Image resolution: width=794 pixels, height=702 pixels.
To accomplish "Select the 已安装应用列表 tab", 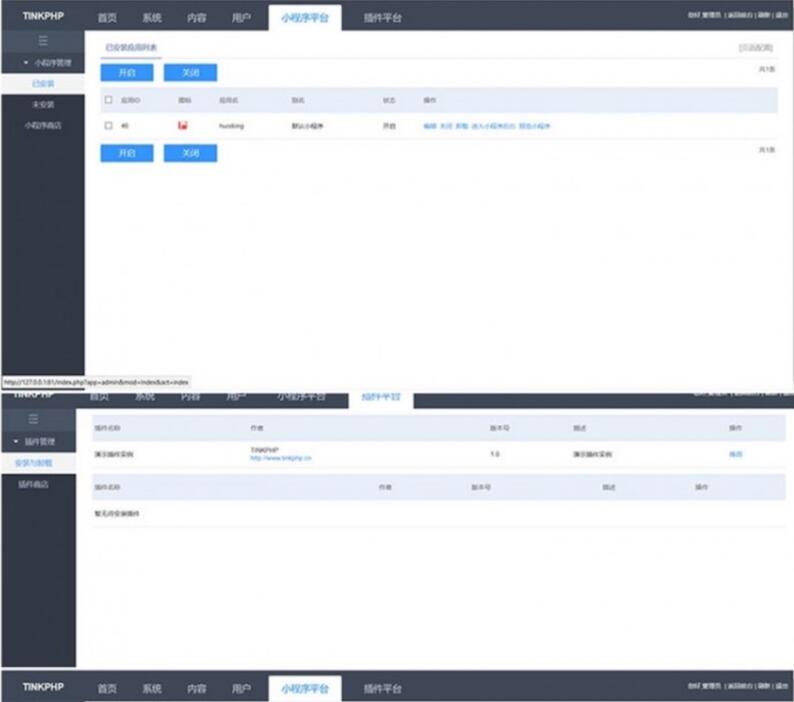I will coord(131,47).
